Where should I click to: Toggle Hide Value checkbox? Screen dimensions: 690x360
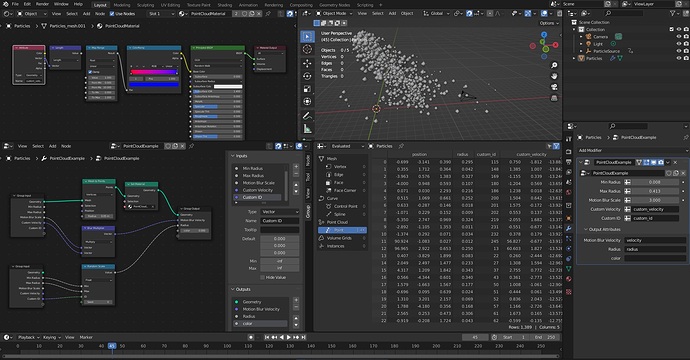pos(262,277)
